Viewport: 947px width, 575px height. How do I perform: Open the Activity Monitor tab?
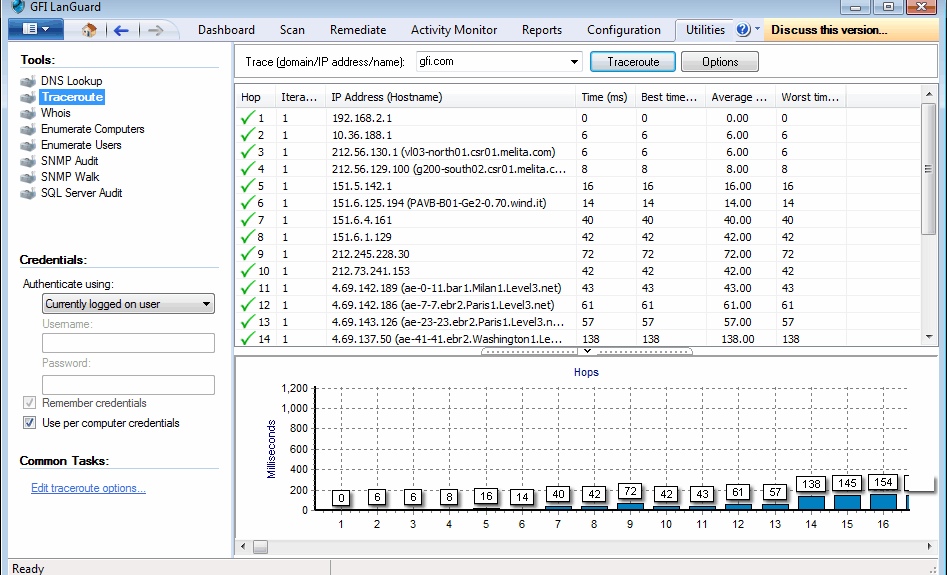point(454,30)
